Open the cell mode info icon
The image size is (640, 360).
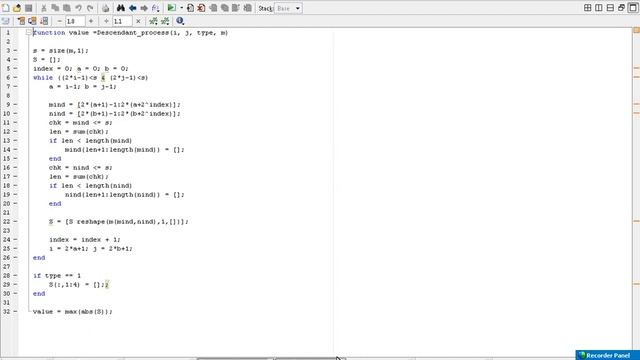click(x=180, y=21)
